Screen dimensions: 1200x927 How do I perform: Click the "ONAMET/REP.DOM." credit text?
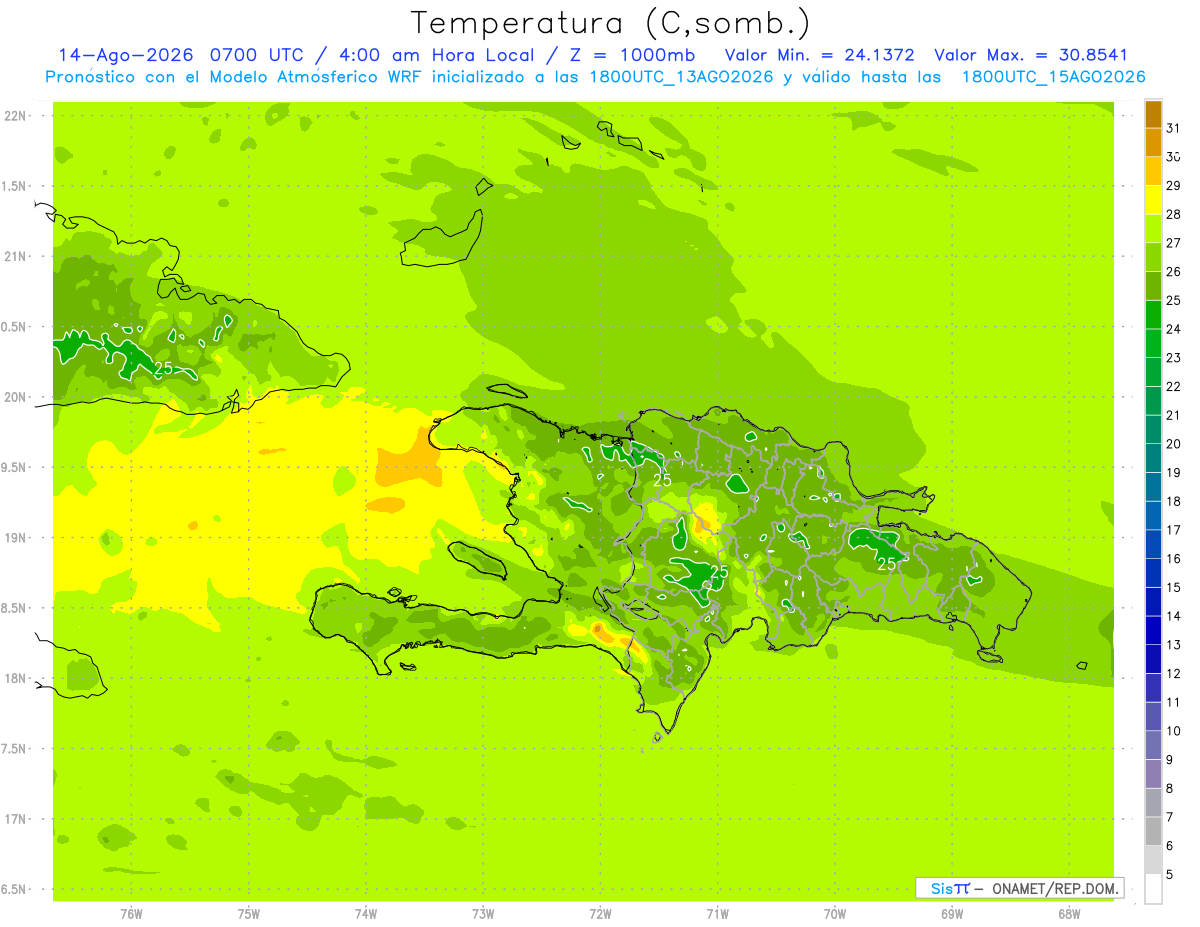pyautogui.click(x=1053, y=888)
